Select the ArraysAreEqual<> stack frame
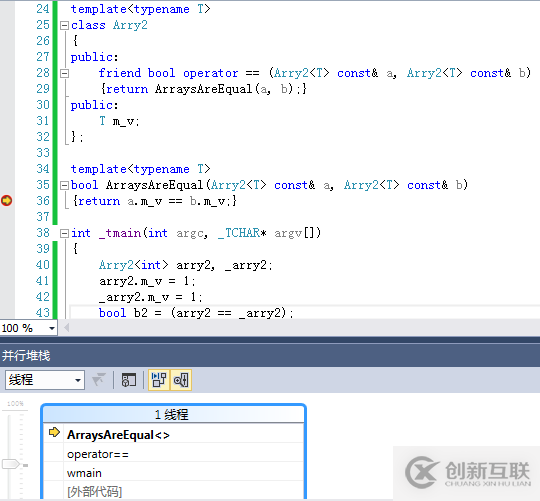The width and height of the screenshot is (540, 501). click(174, 435)
